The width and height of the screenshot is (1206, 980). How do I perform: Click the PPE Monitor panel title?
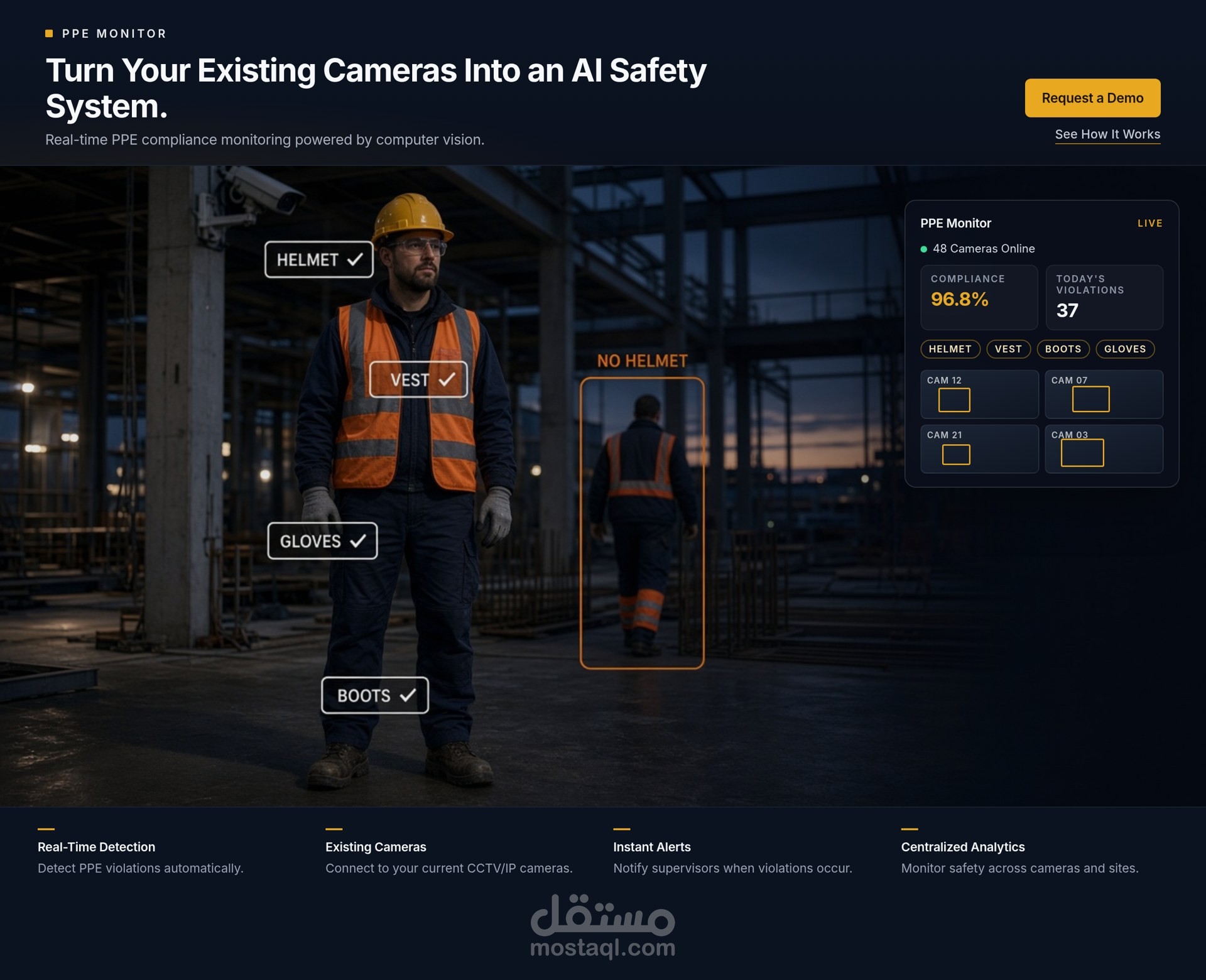point(955,223)
